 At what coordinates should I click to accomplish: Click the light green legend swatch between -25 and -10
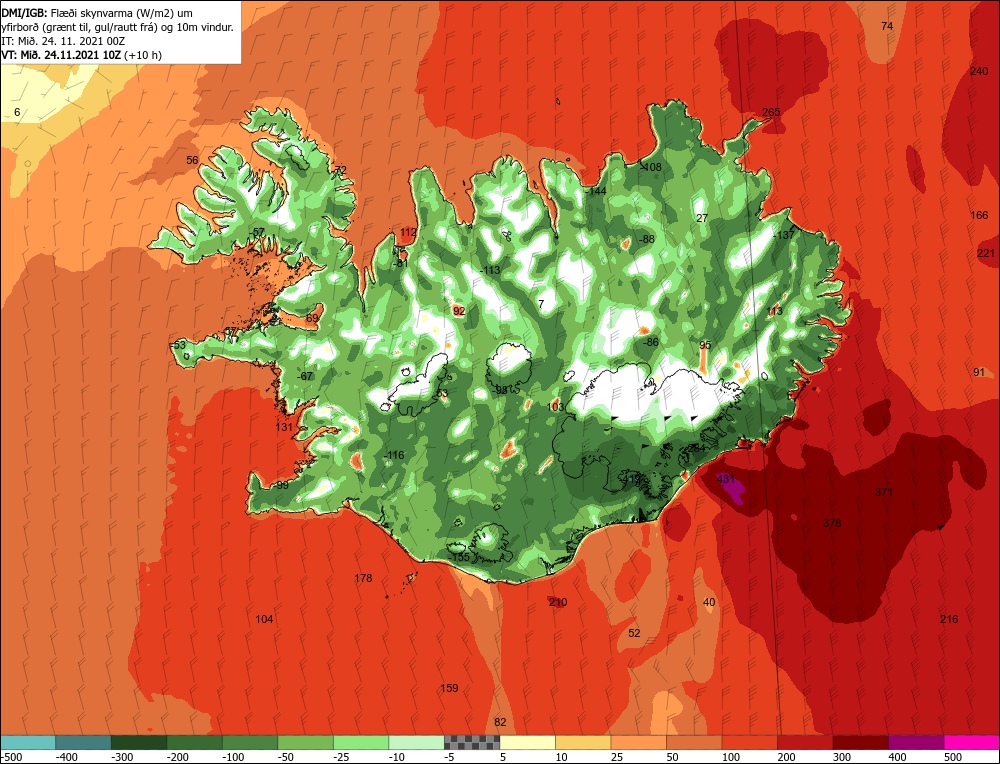click(x=361, y=742)
